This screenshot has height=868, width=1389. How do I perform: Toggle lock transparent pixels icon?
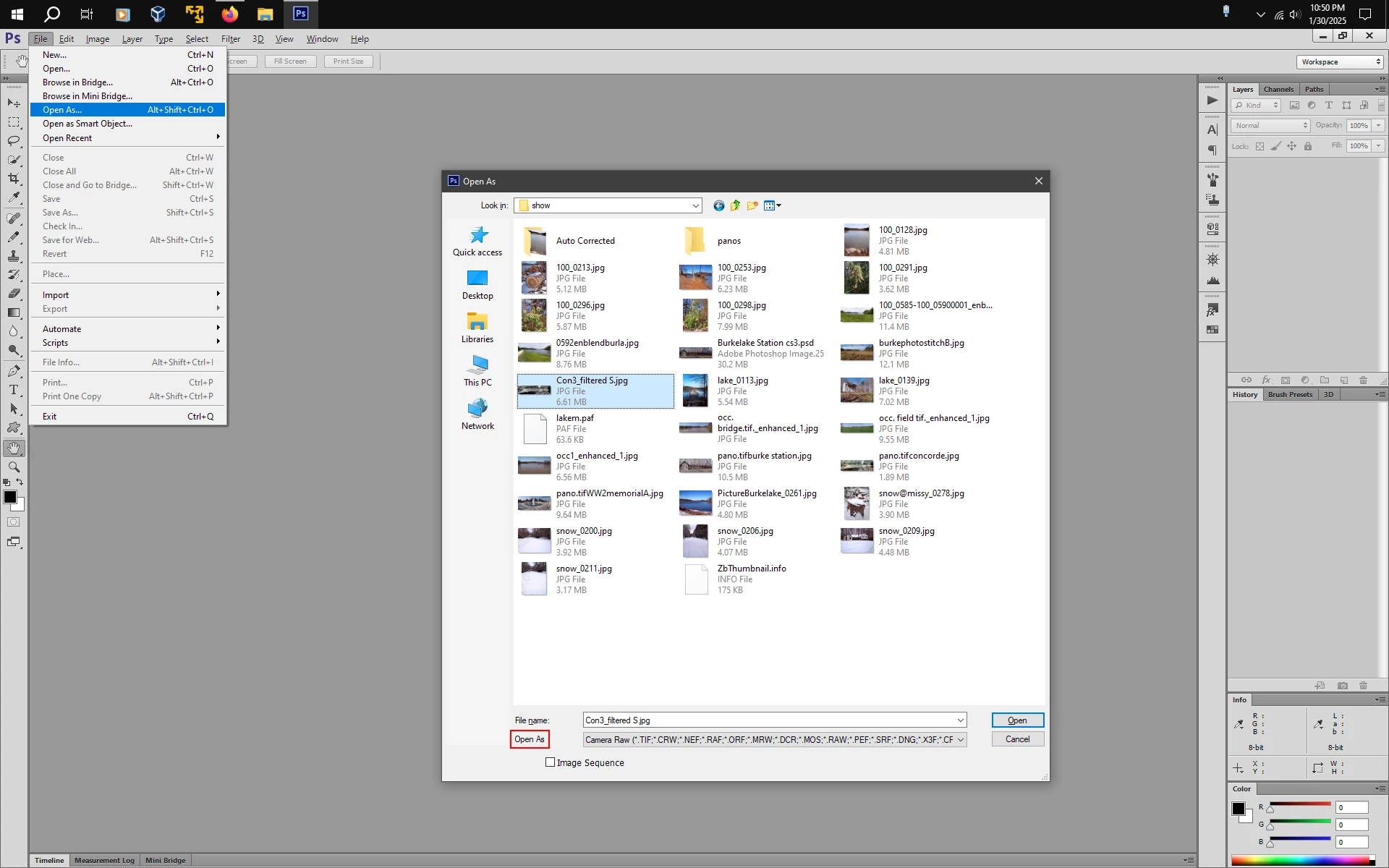pyautogui.click(x=1260, y=146)
